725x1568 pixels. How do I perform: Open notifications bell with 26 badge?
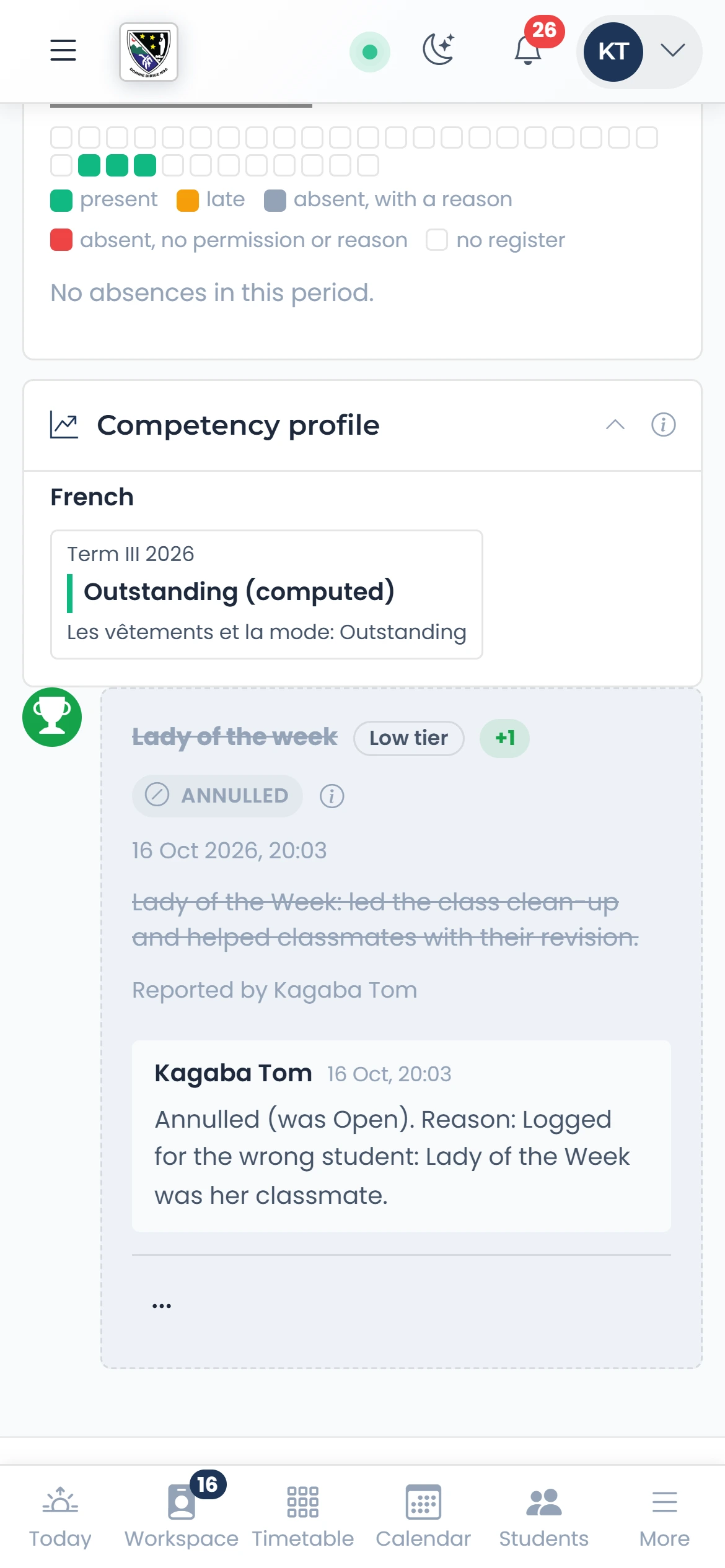pos(529,50)
